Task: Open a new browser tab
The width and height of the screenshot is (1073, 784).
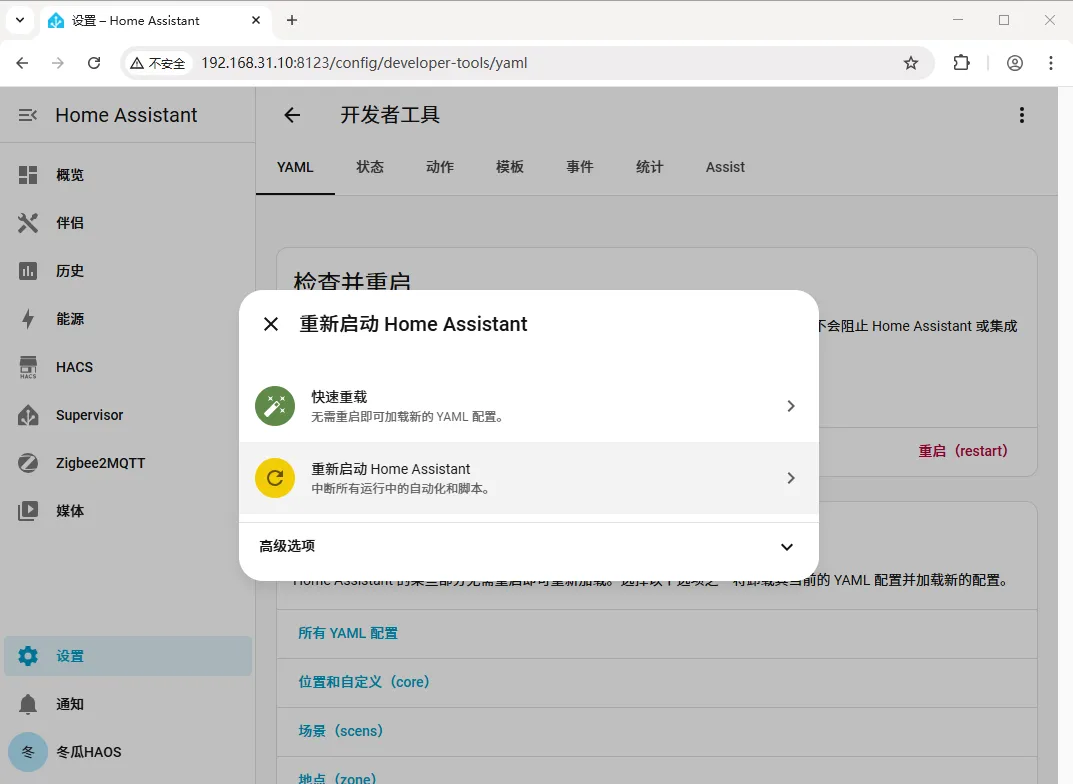Action: click(292, 21)
